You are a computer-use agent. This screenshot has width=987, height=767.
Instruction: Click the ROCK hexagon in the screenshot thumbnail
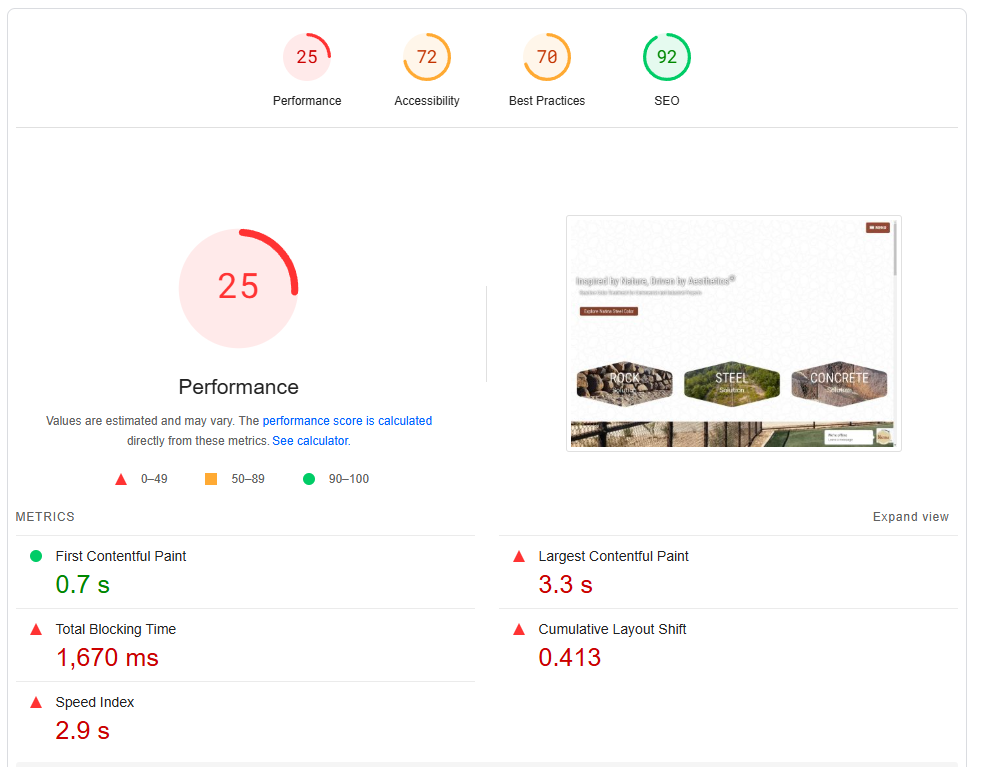pyautogui.click(x=624, y=382)
